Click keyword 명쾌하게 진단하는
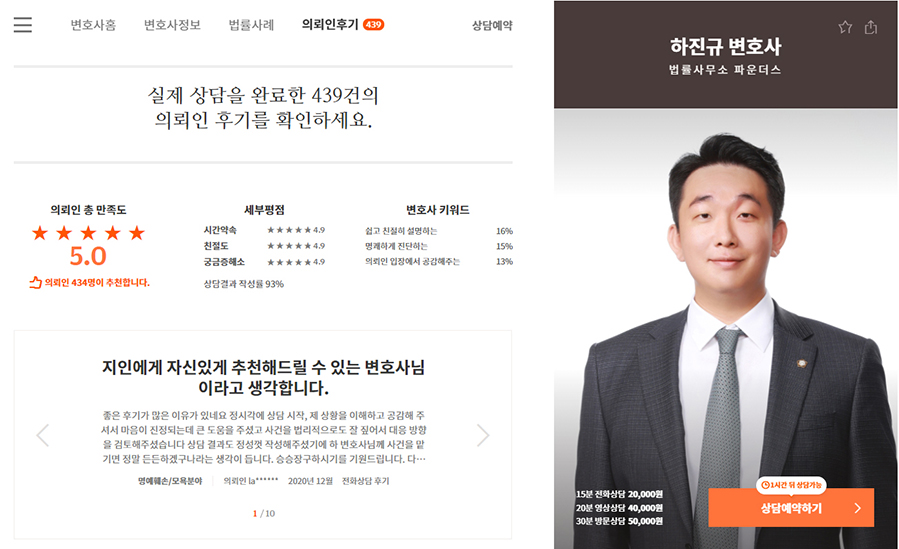899x549 pixels. (396, 246)
